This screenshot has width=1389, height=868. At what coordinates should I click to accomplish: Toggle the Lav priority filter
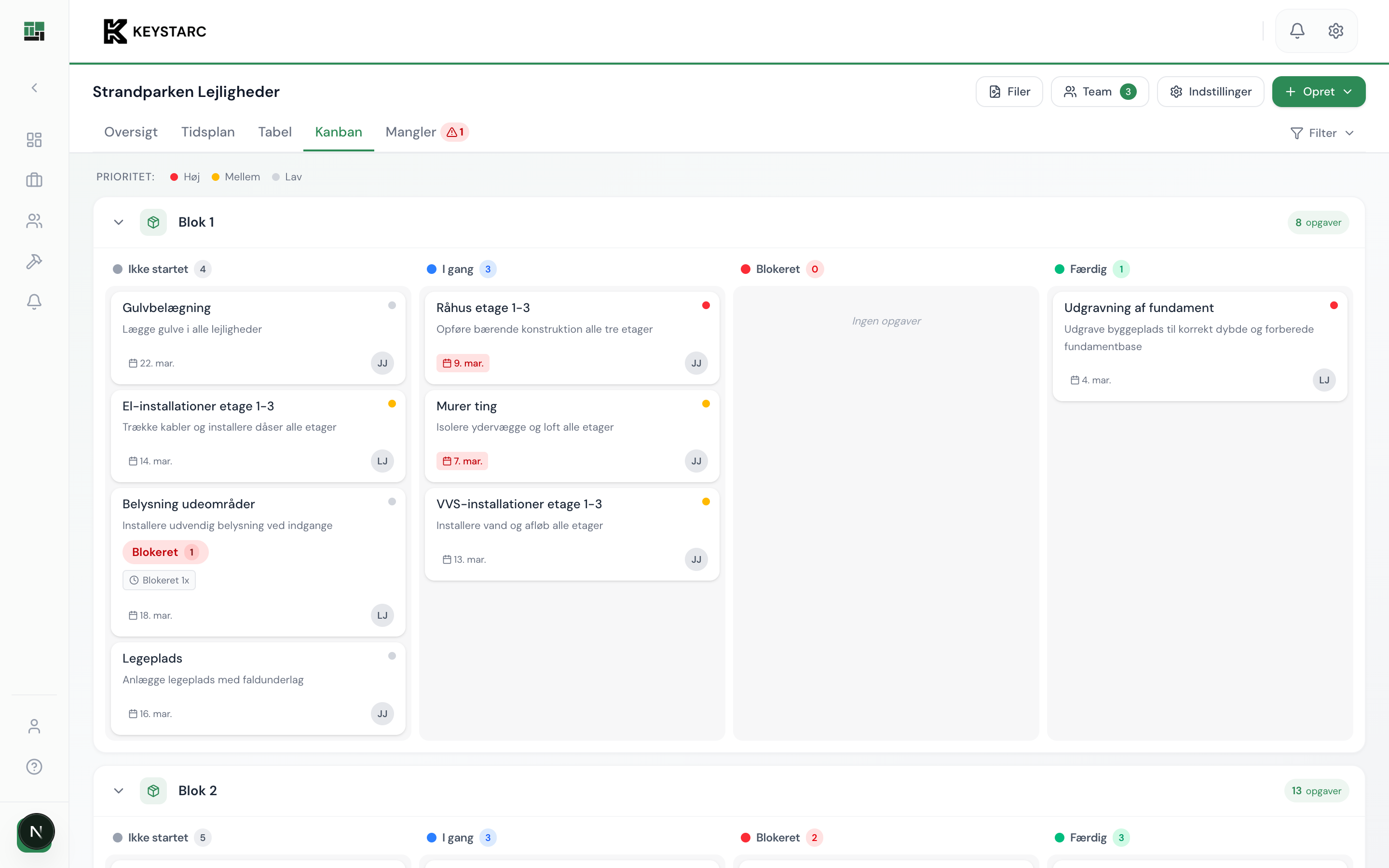click(x=287, y=176)
